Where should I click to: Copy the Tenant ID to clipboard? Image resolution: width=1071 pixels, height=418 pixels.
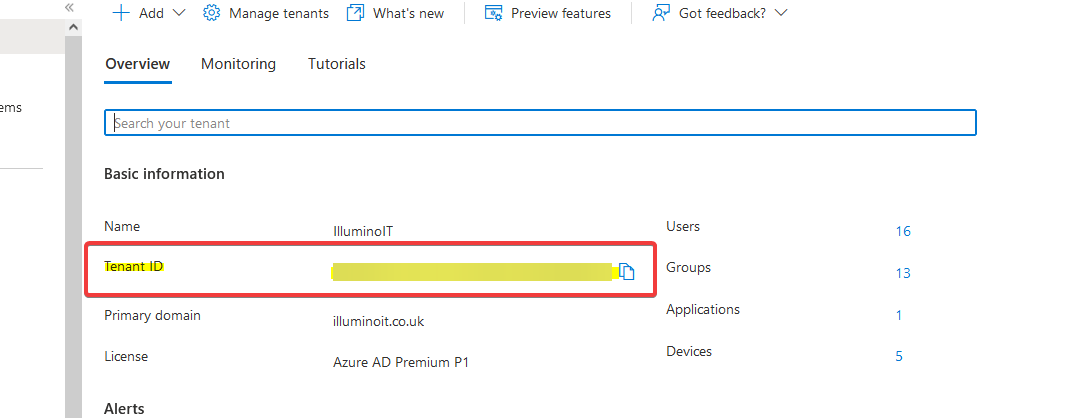tap(627, 271)
